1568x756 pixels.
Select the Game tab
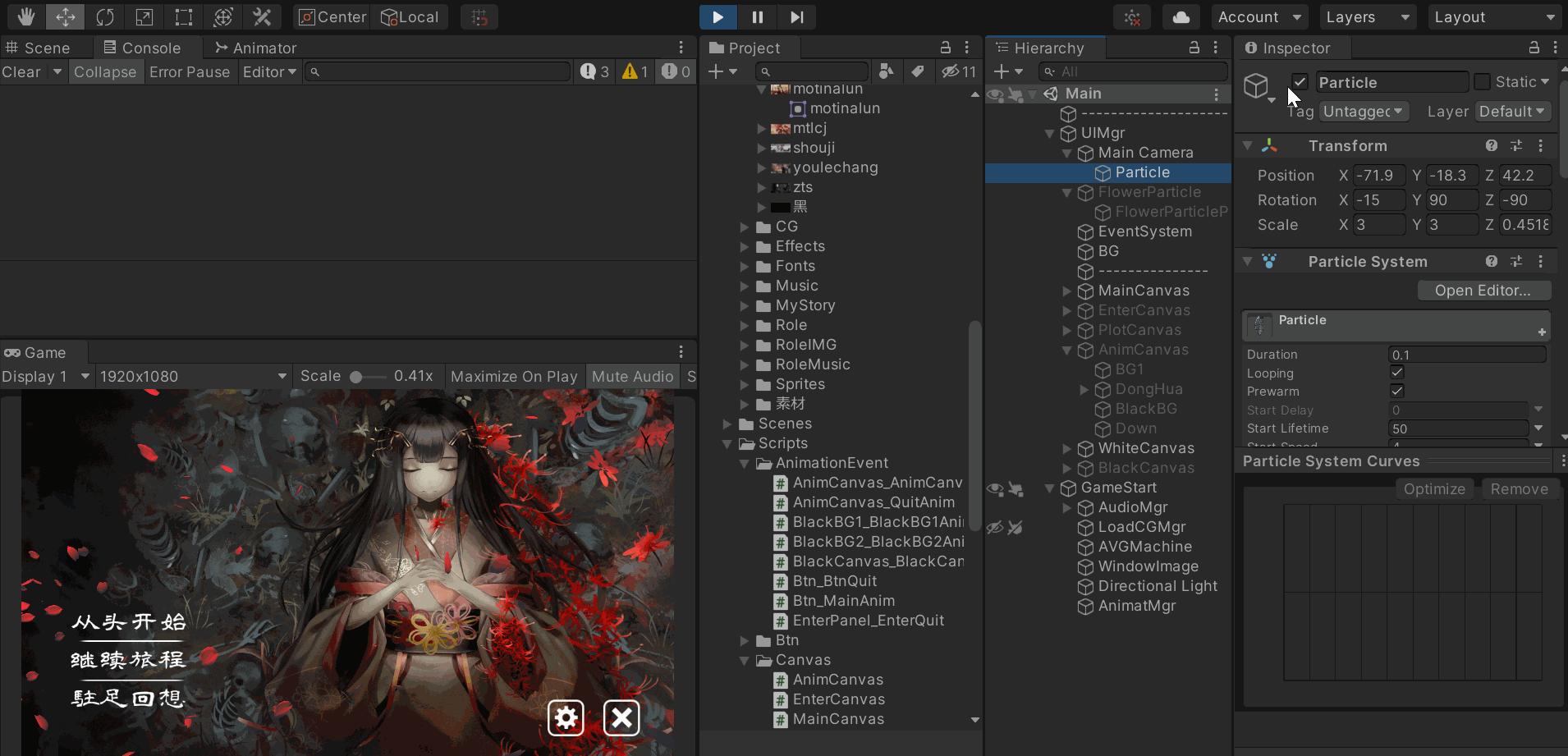coord(34,352)
